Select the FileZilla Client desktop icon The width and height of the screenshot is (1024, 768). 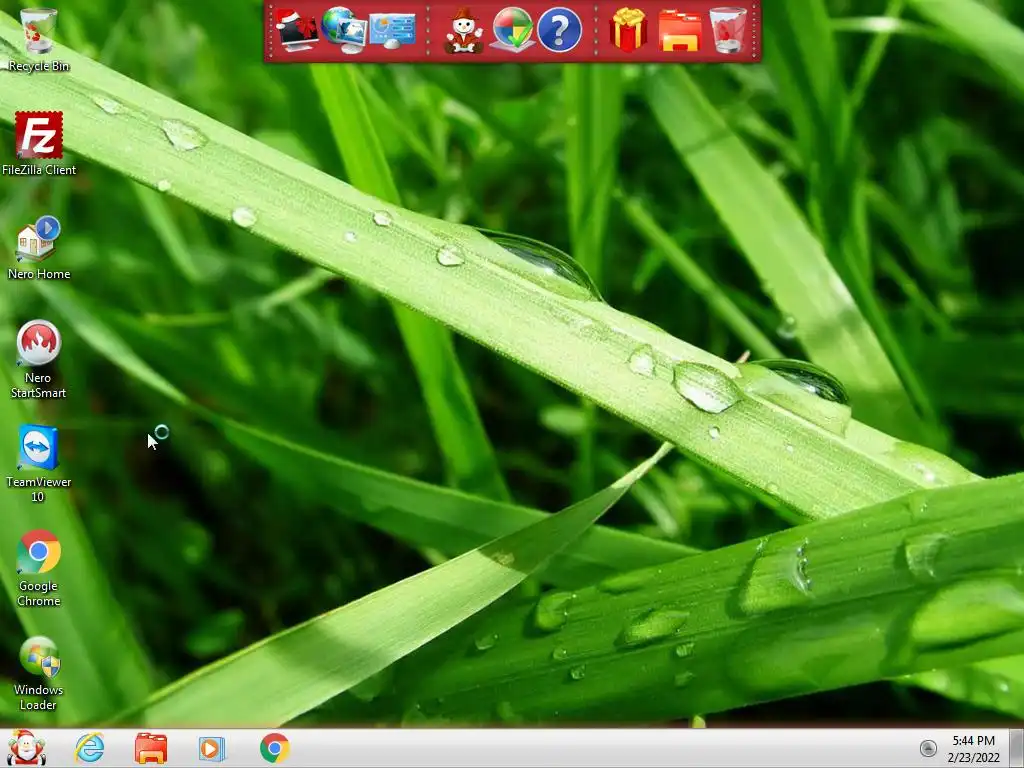click(39, 143)
